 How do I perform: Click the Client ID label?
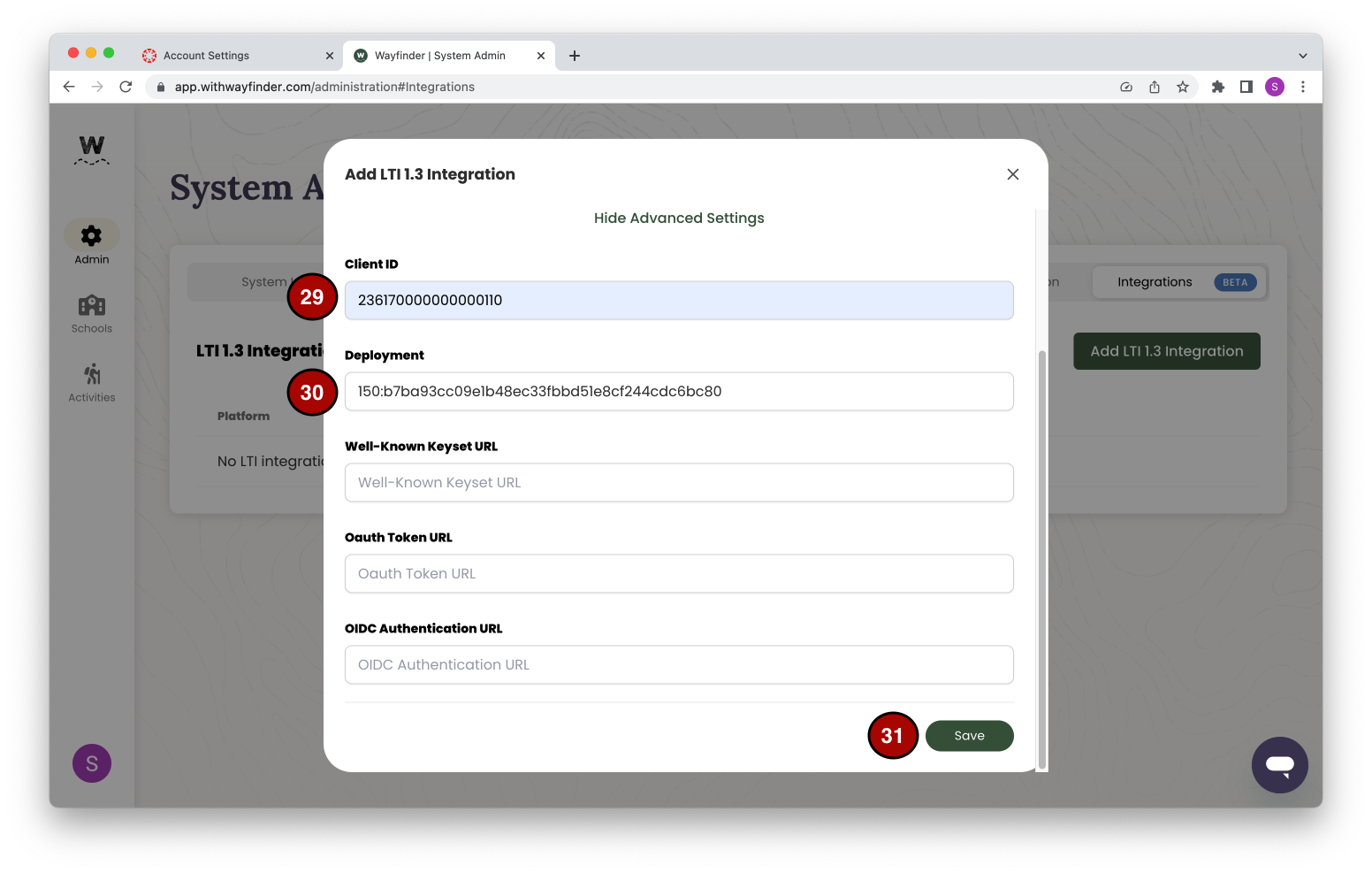click(371, 264)
